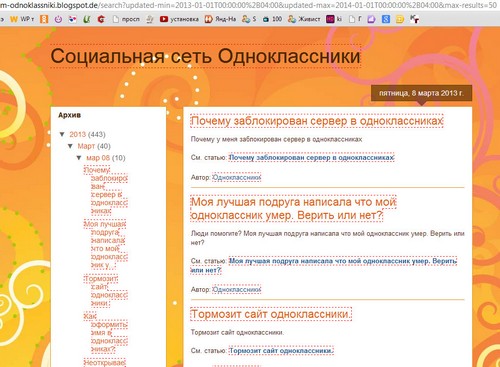Follow the blue "Моя лучшая подруга" article link
The image size is (500, 367).
click(324, 265)
